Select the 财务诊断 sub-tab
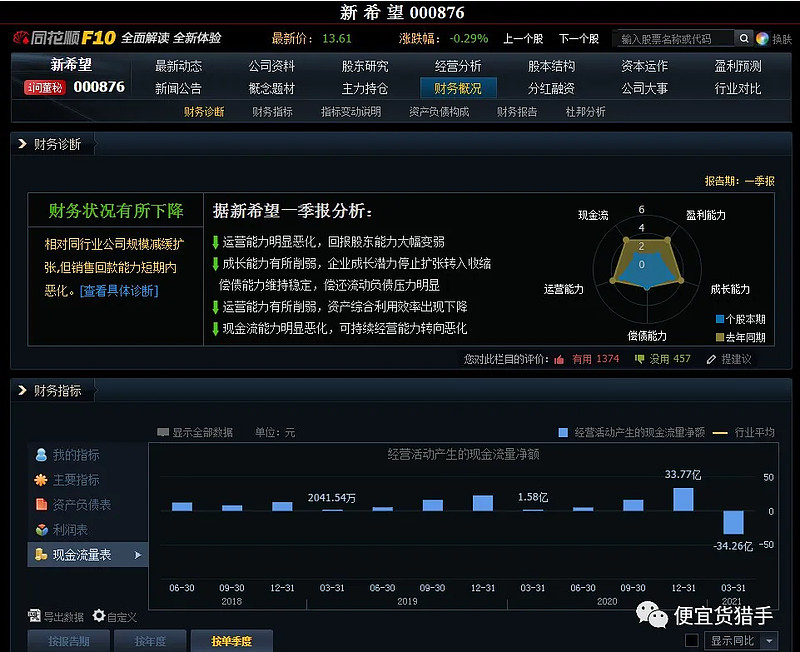 [204, 112]
